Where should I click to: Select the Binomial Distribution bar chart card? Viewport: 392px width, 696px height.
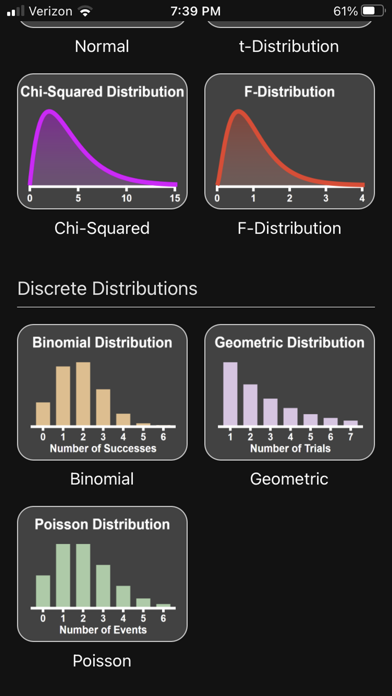102,392
